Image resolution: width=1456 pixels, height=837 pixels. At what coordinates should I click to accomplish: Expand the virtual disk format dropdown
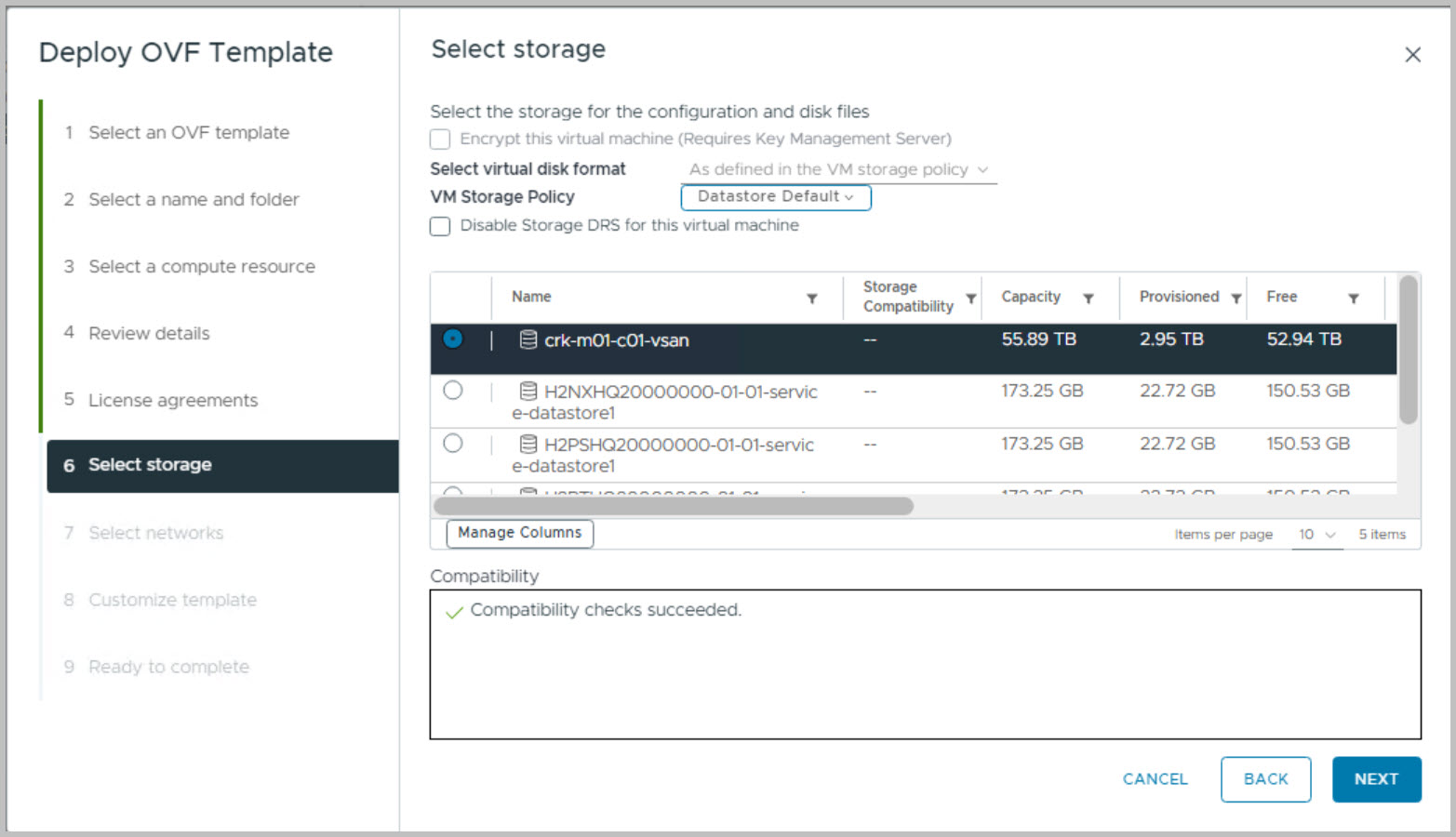837,170
